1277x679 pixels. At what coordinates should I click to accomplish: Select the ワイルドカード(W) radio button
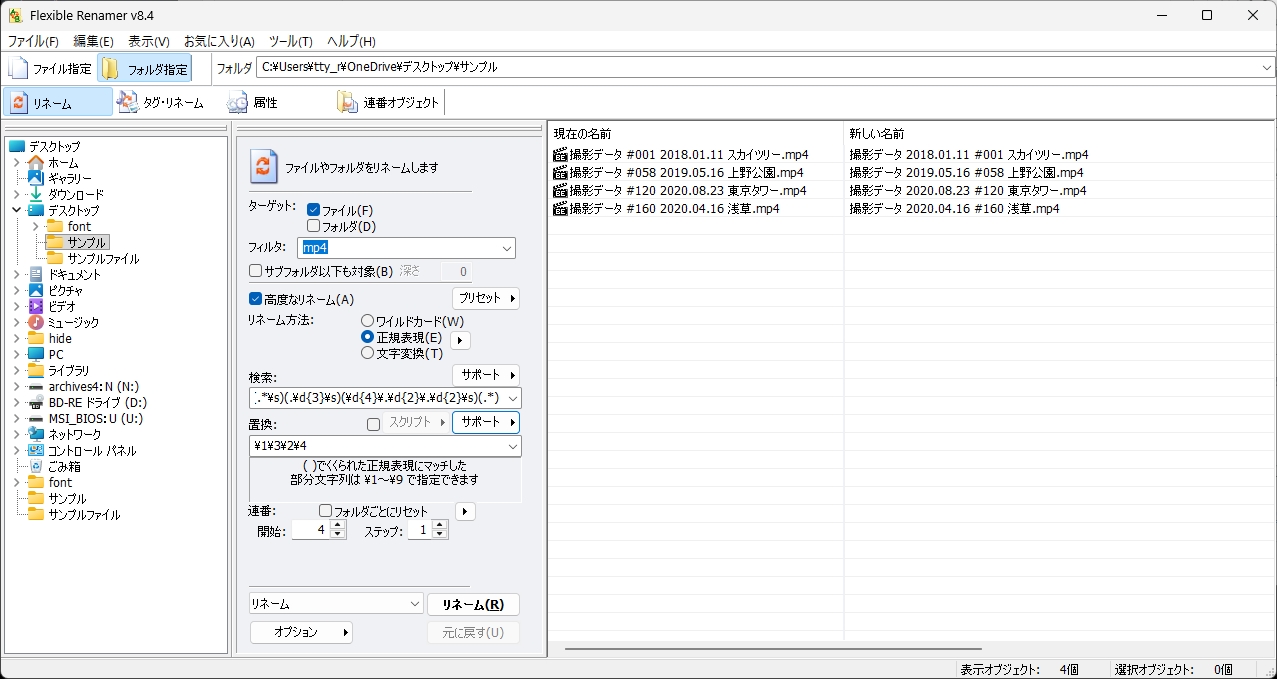pos(367,321)
